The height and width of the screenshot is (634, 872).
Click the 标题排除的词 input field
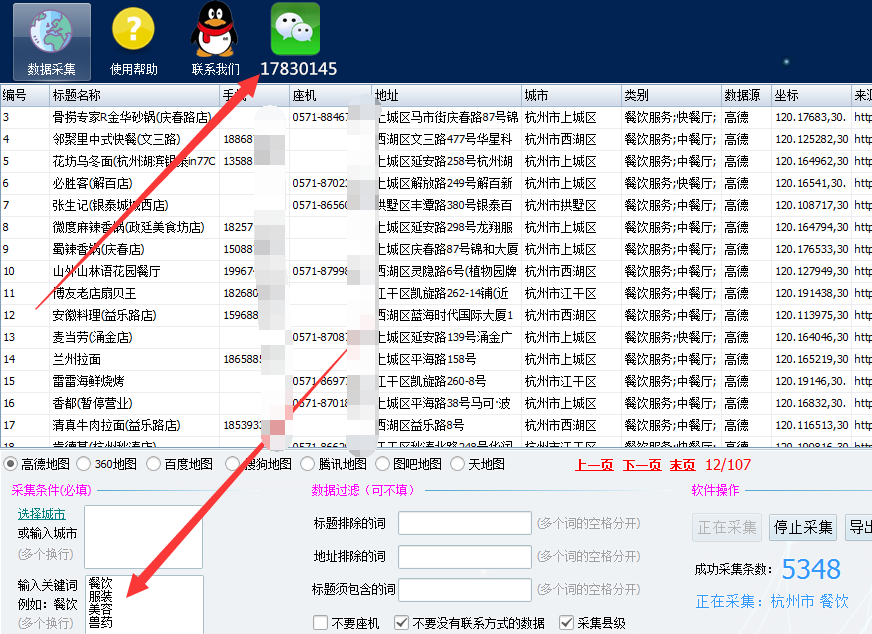[464, 523]
